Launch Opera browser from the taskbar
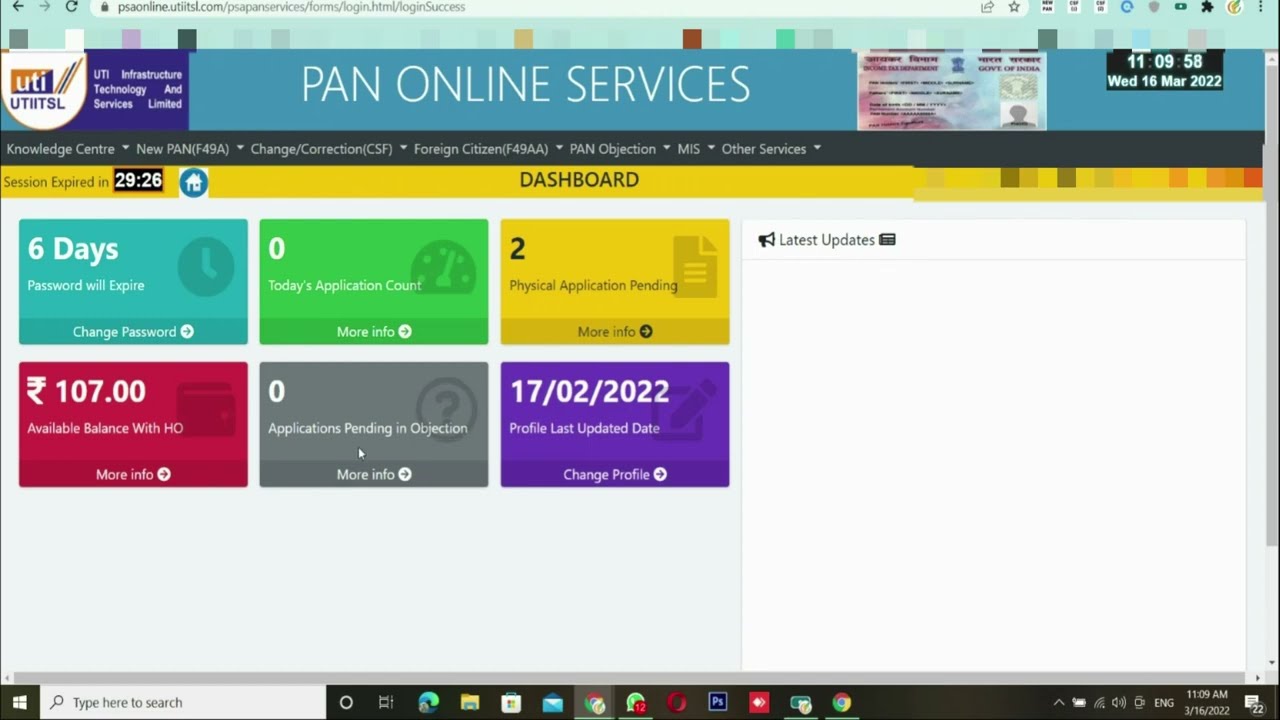1280x720 pixels. coord(677,702)
